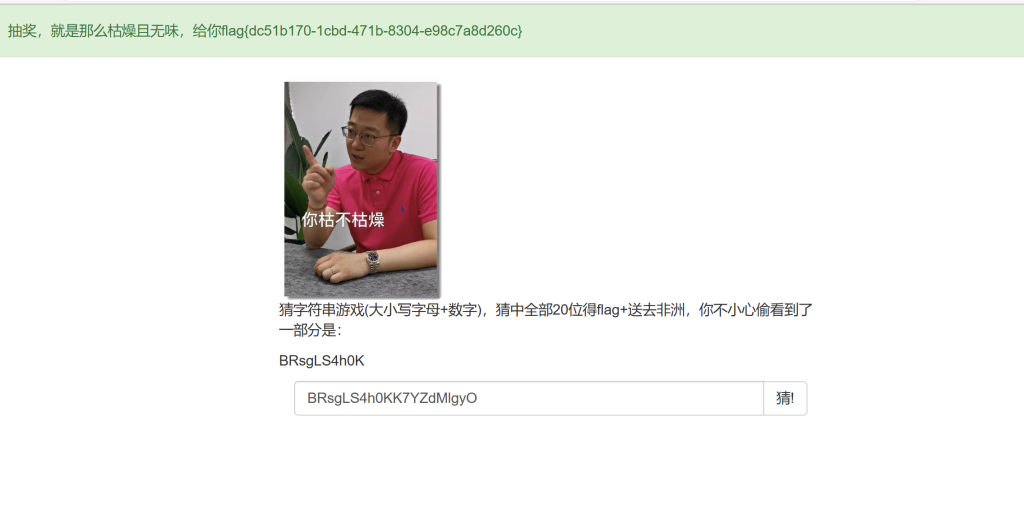Click the green success alert banner
The width and height of the screenshot is (1024, 526).
(512, 31)
